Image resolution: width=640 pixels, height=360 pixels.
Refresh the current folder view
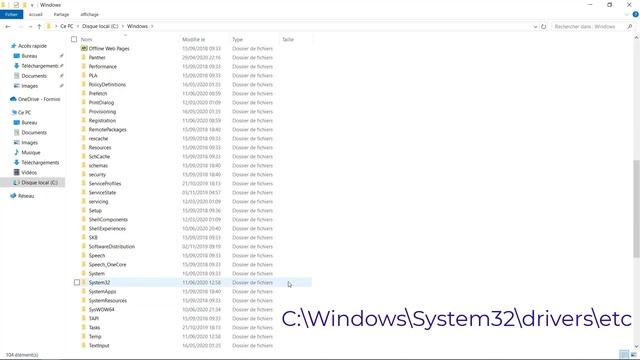[544, 27]
